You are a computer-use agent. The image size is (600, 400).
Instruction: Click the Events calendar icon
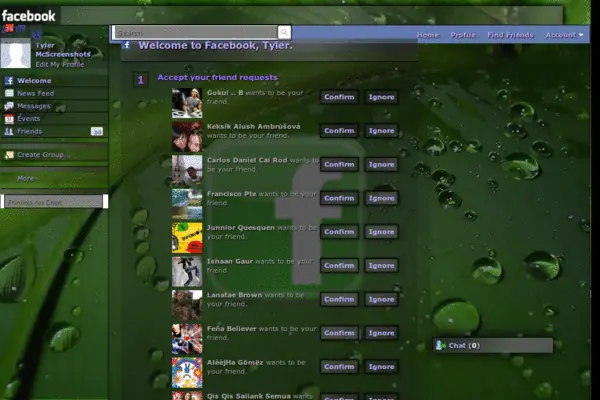click(9, 119)
